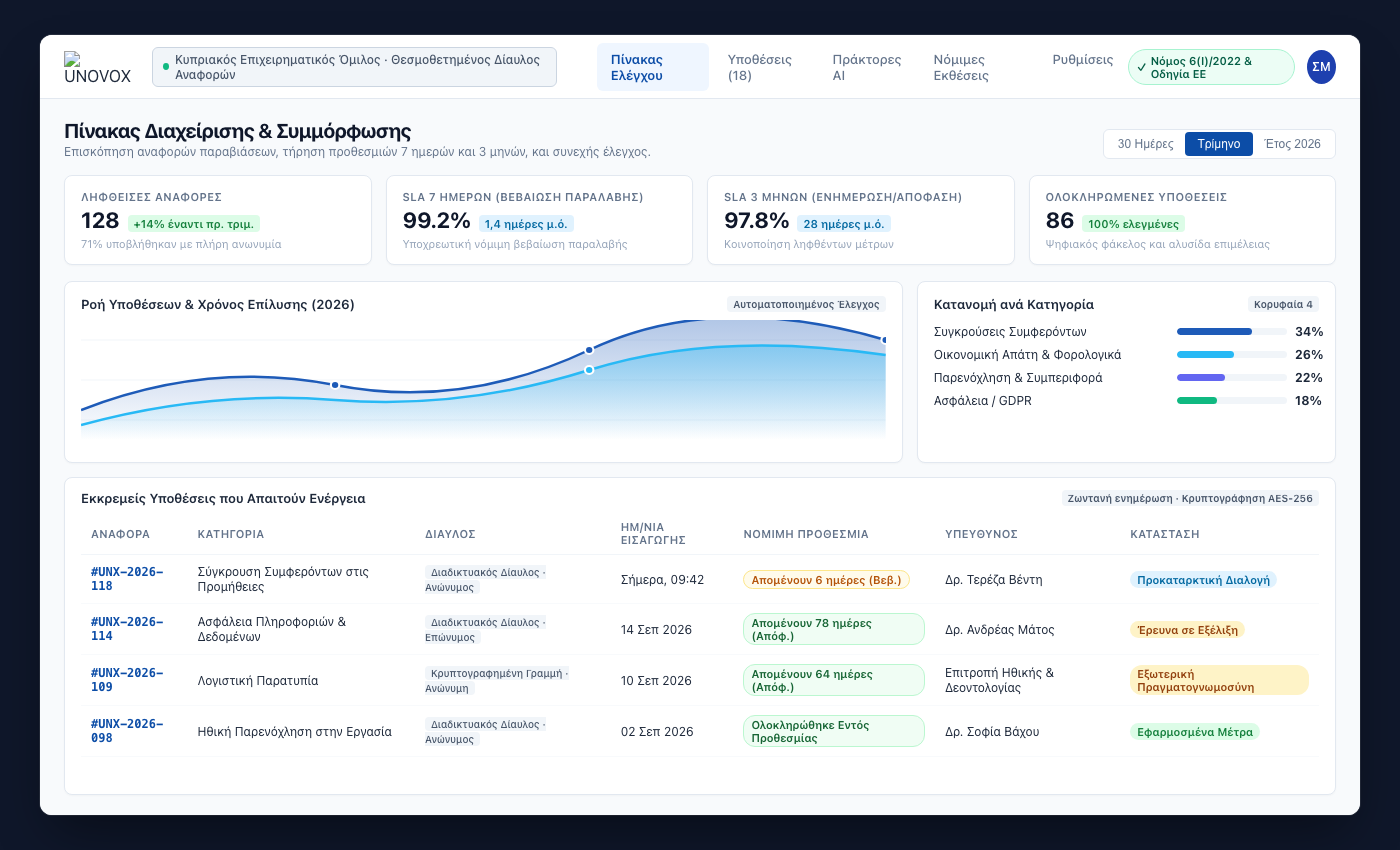Click the Εξωτερική Πραγματογνωμοσύνη status badge
The image size is (1400, 850).
1219,680
